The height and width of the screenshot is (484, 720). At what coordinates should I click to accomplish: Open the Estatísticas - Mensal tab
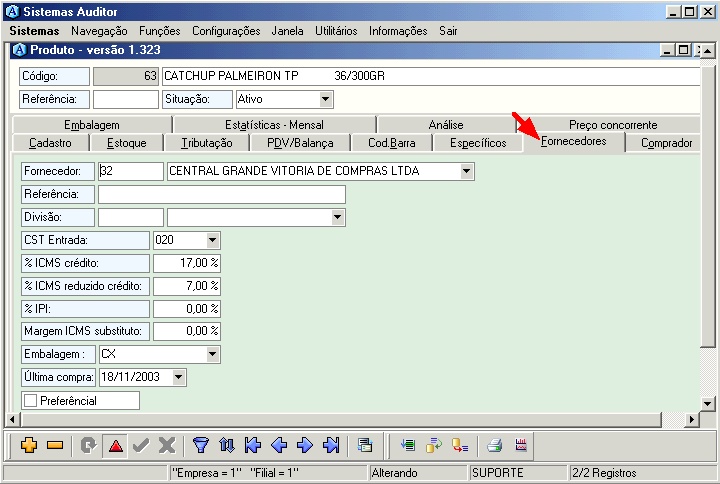(274, 124)
